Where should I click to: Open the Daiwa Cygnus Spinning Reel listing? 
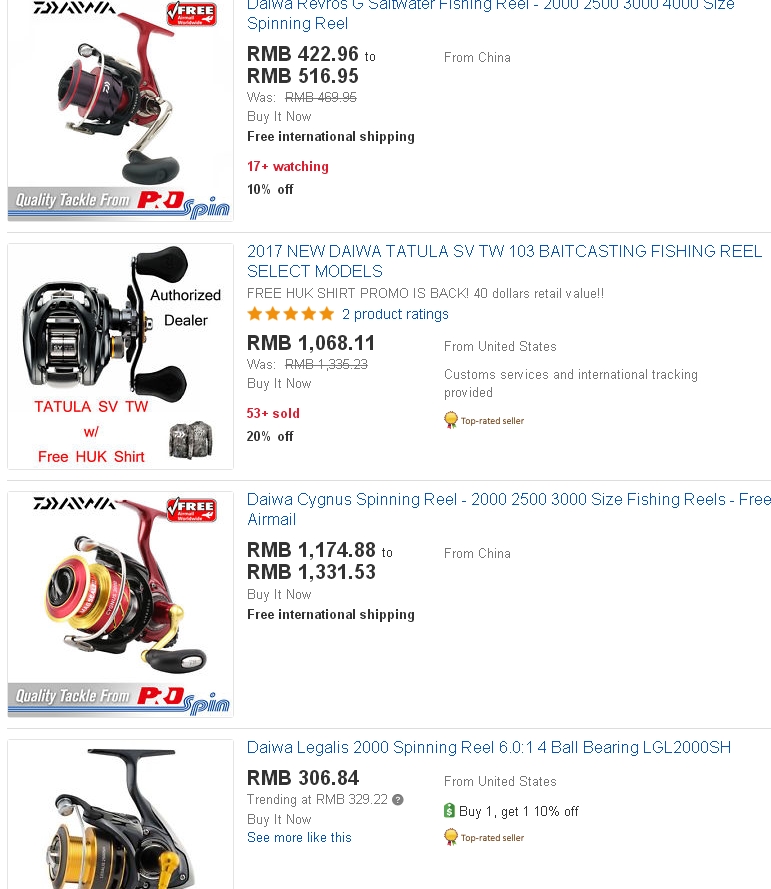coord(509,509)
